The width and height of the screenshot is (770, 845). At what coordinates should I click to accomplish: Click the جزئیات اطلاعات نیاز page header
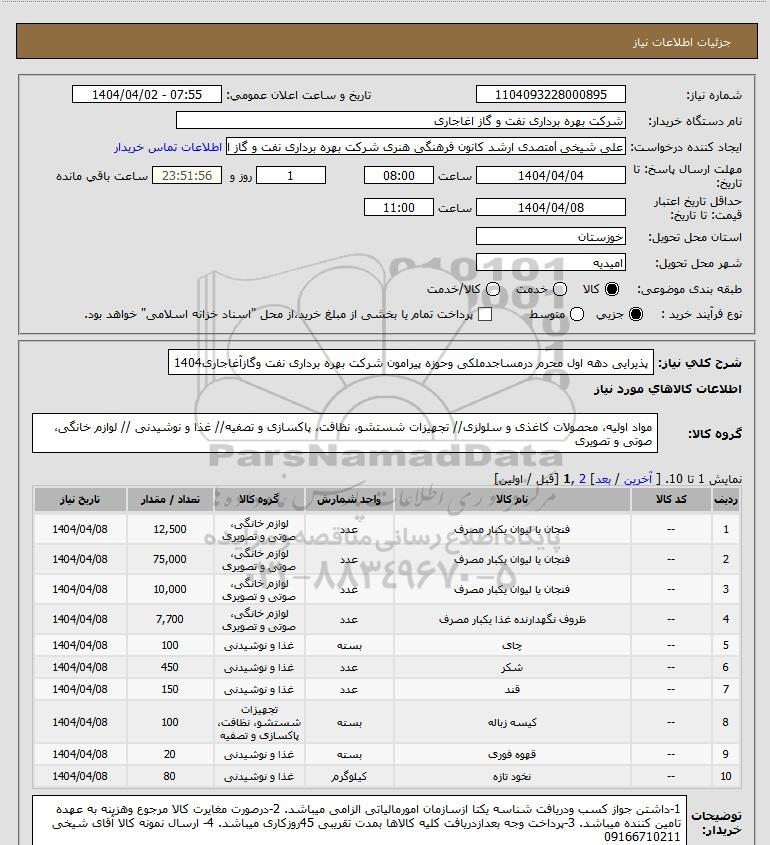(x=682, y=43)
